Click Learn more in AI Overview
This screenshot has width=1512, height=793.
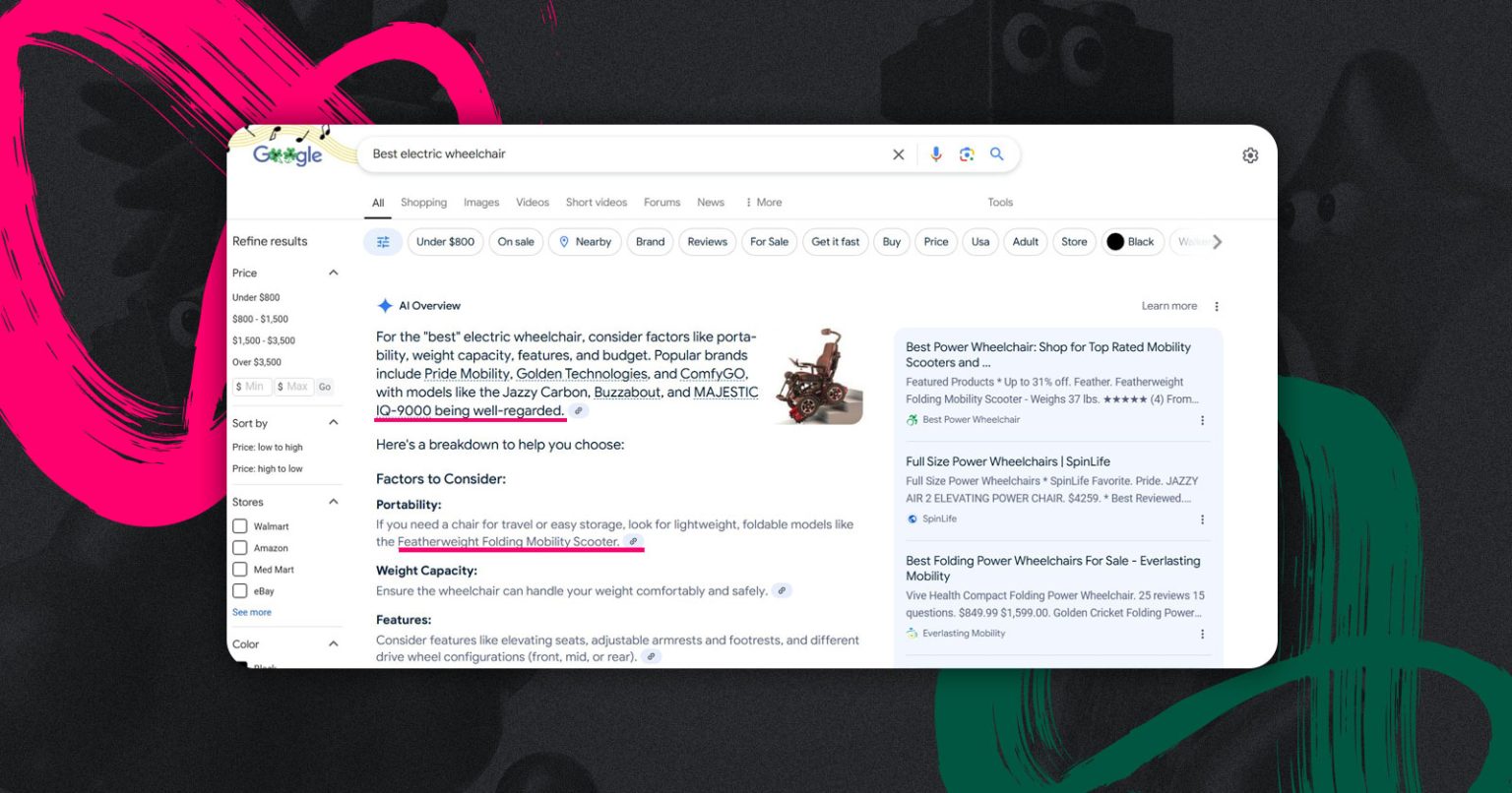[x=1169, y=306]
